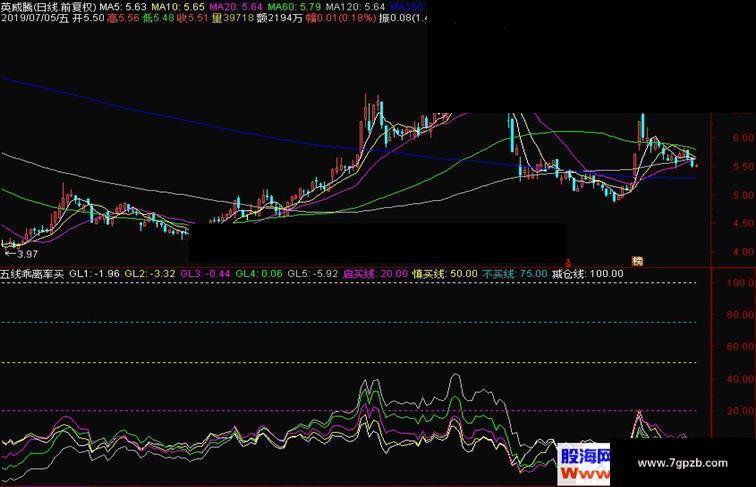Click the 'GL4: 0.06' readout
Screen dimensions: 756x487
pos(259,274)
